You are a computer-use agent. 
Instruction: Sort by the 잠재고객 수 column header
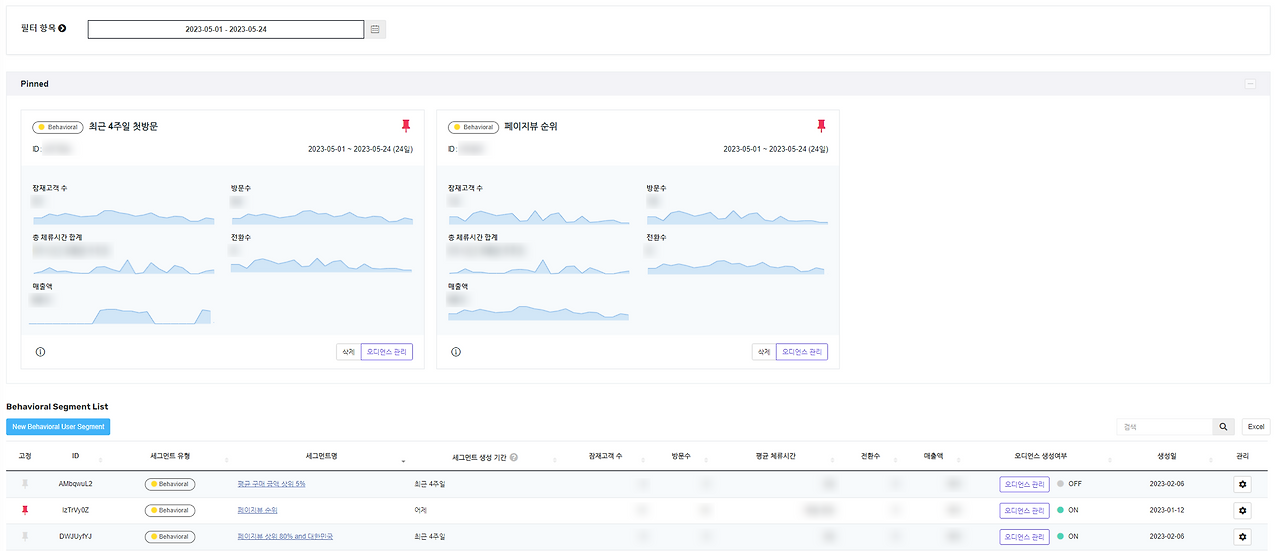606,456
